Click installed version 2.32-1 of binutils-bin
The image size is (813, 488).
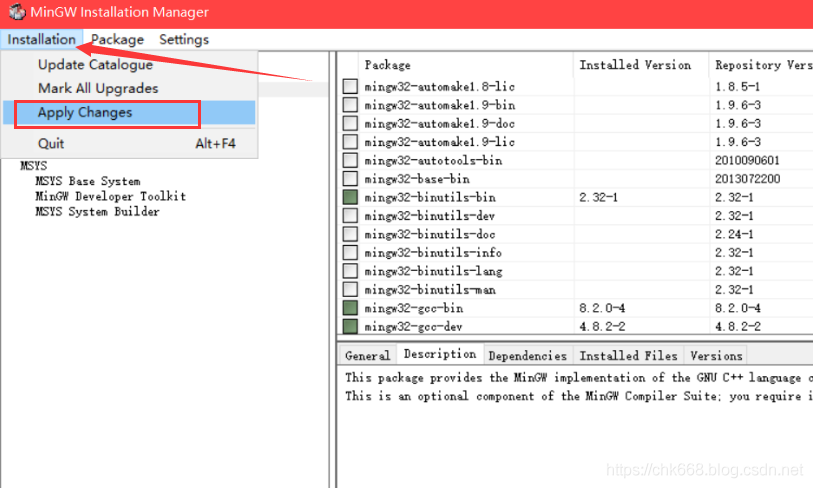[x=598, y=198]
